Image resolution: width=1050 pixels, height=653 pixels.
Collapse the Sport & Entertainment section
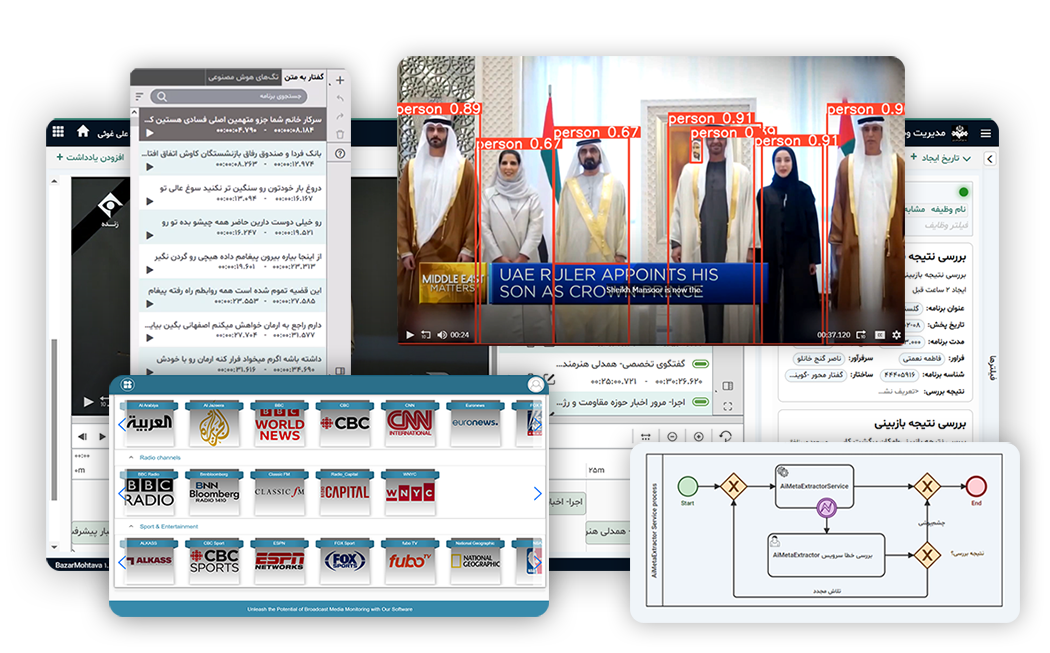131,526
